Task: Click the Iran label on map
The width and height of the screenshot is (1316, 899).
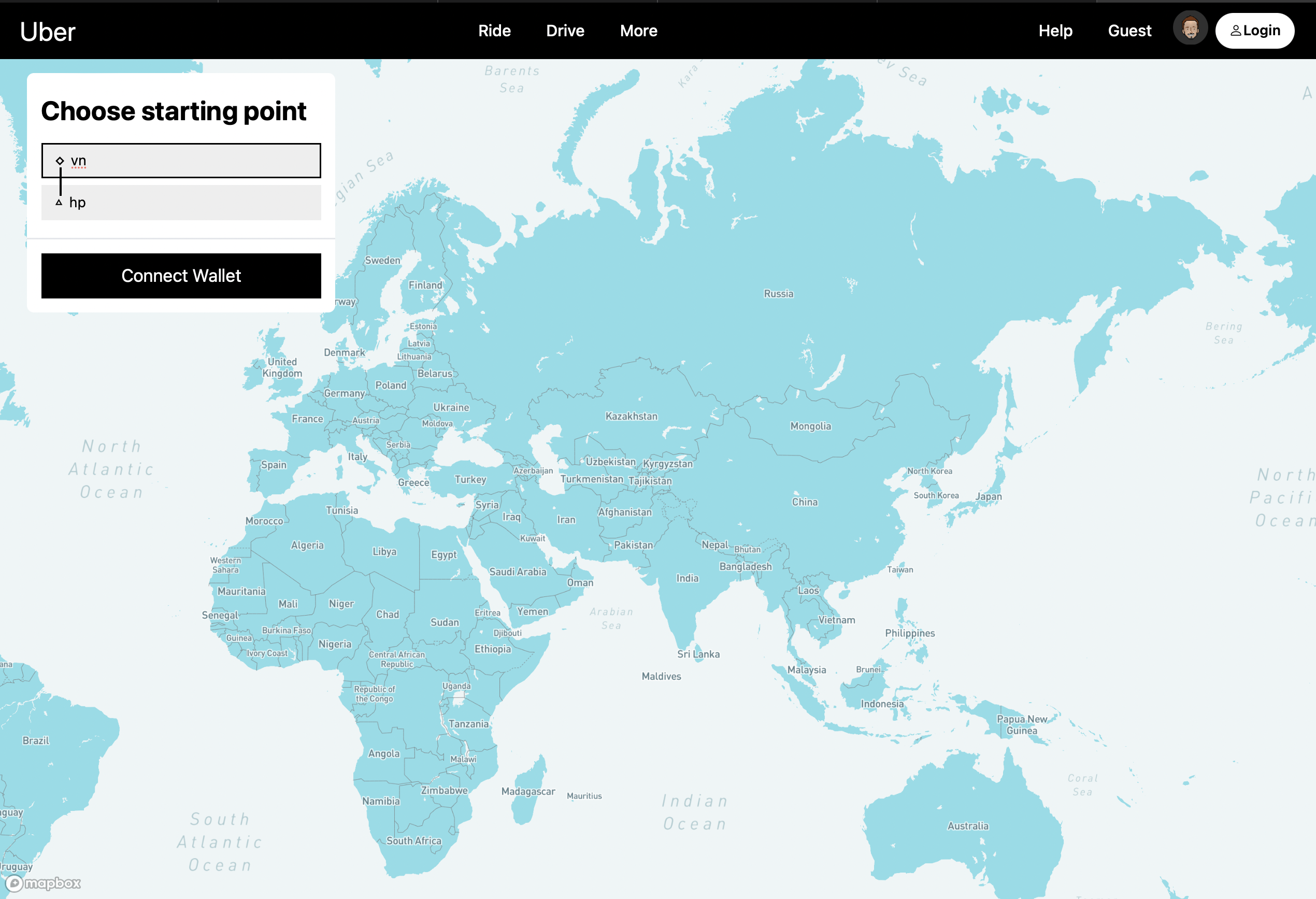Action: pyautogui.click(x=566, y=520)
